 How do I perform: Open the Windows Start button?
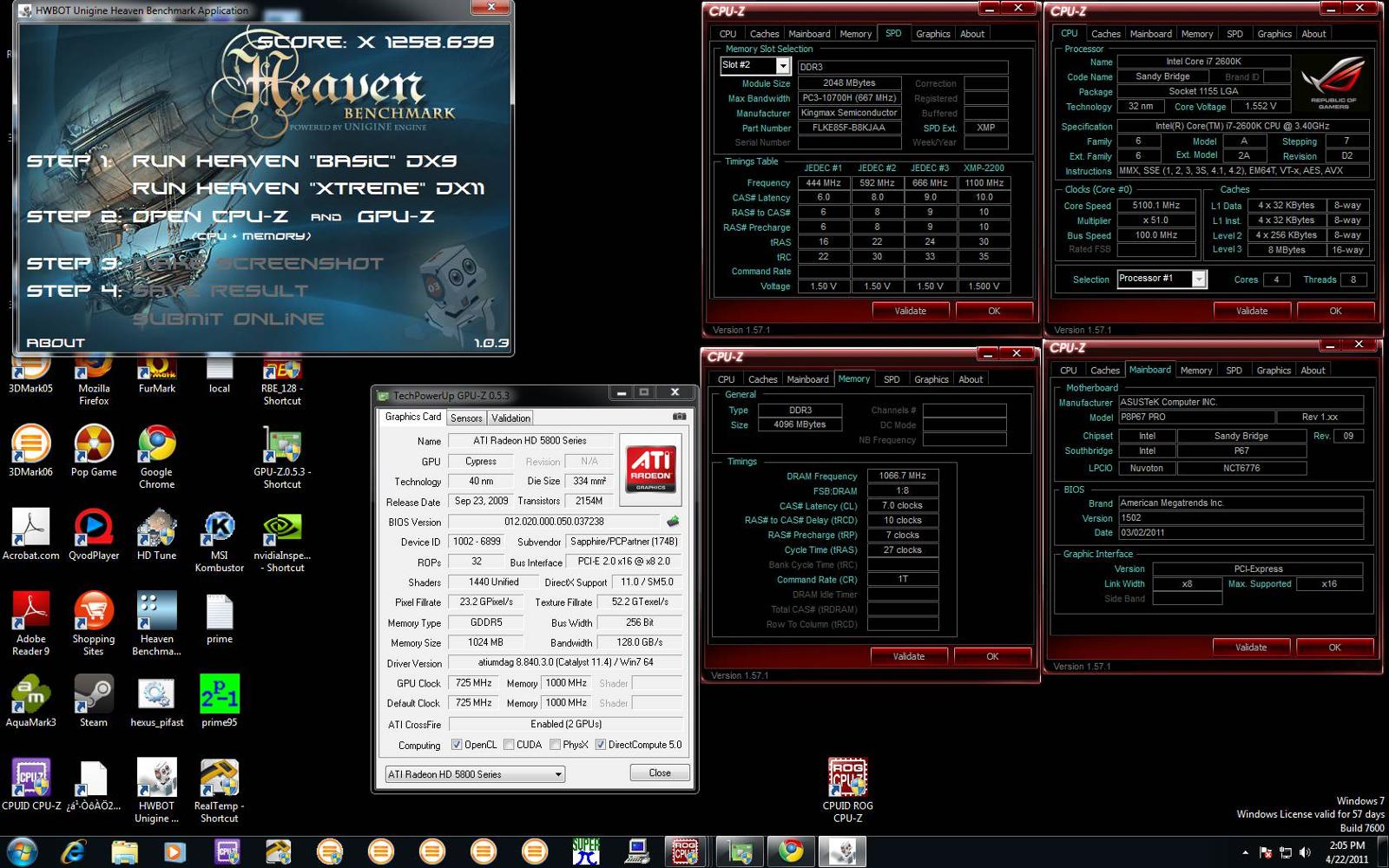tap(23, 852)
